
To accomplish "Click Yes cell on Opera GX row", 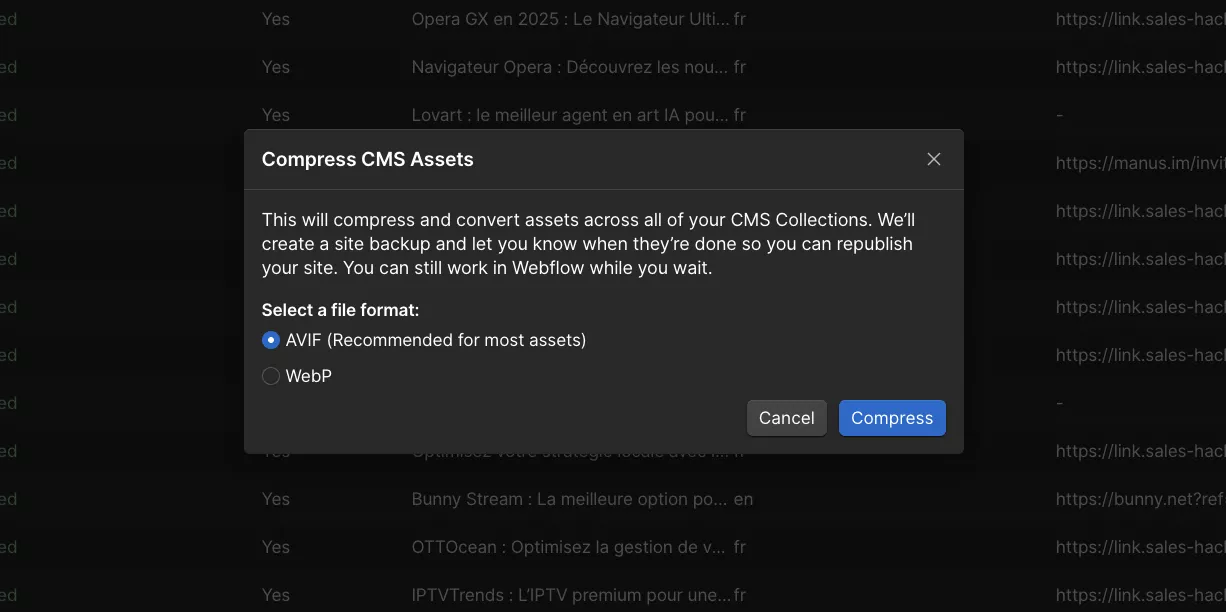I will click(x=275, y=18).
